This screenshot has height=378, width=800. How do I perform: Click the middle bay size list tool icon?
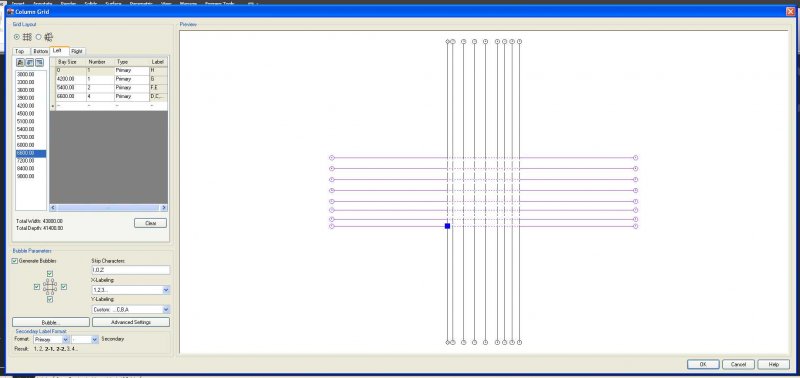(30, 62)
